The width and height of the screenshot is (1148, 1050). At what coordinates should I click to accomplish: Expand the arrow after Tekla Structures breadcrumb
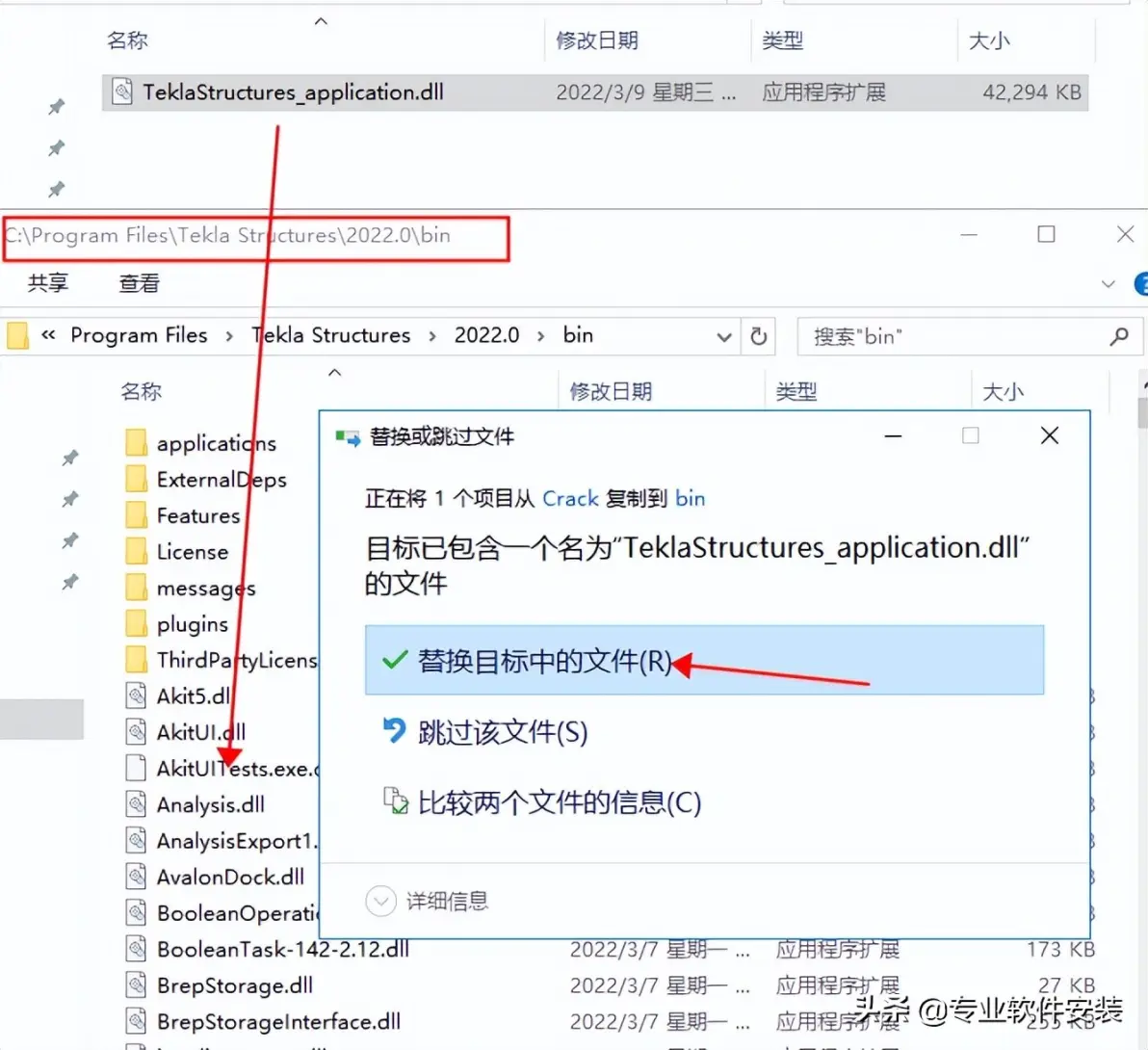coord(432,336)
